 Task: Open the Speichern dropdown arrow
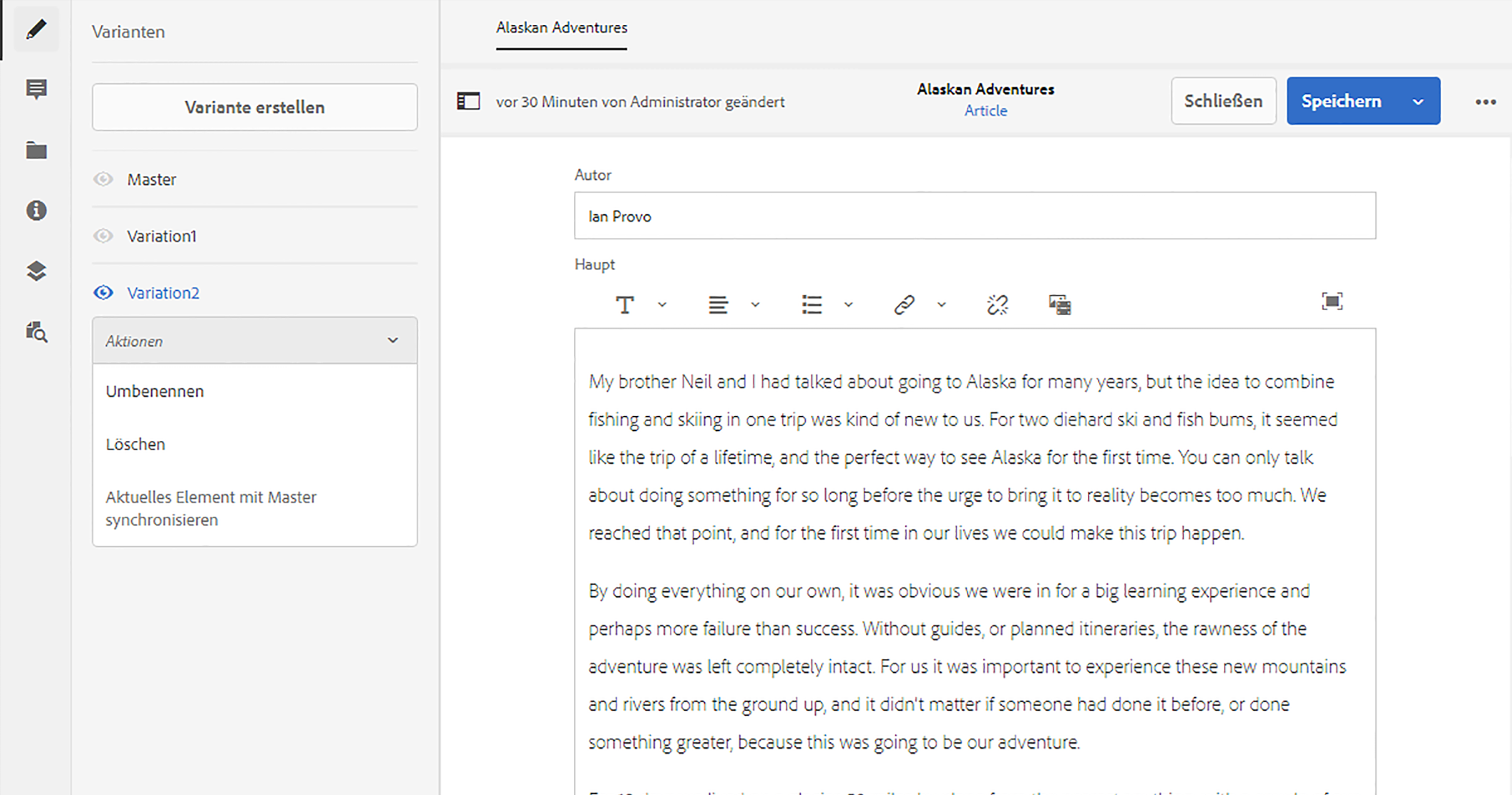[x=1418, y=101]
